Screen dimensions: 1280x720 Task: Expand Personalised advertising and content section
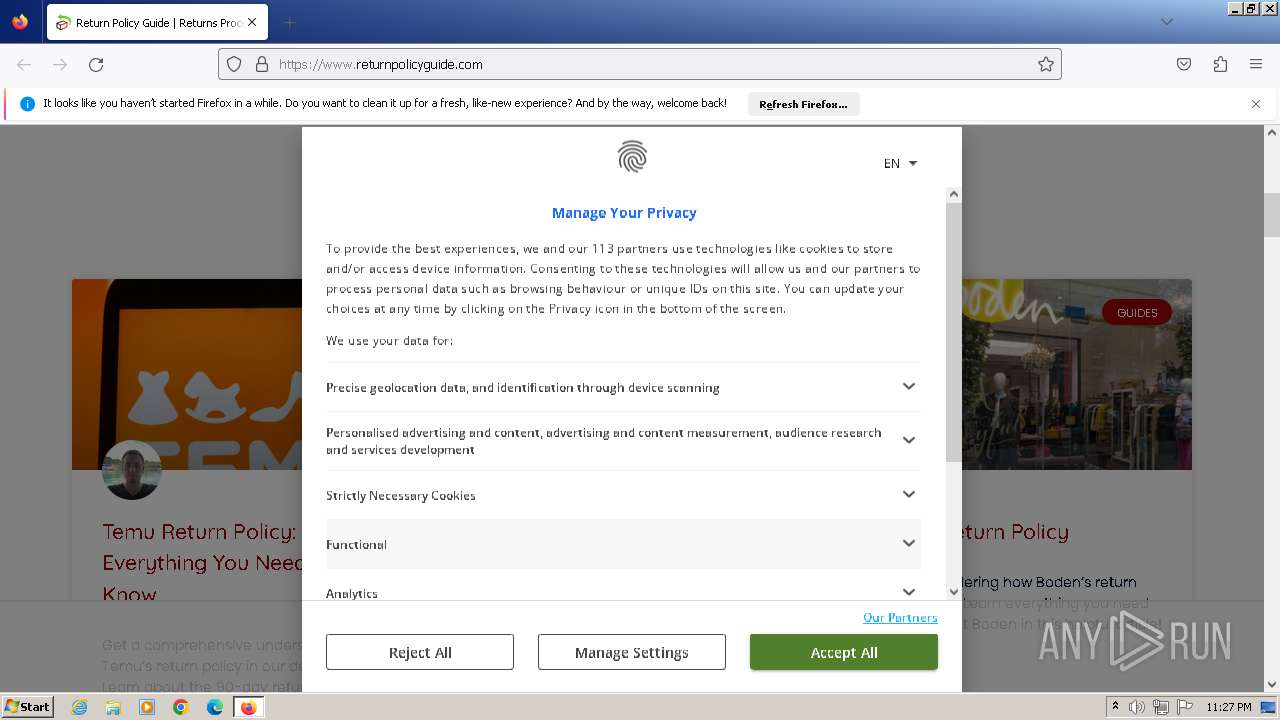623,441
